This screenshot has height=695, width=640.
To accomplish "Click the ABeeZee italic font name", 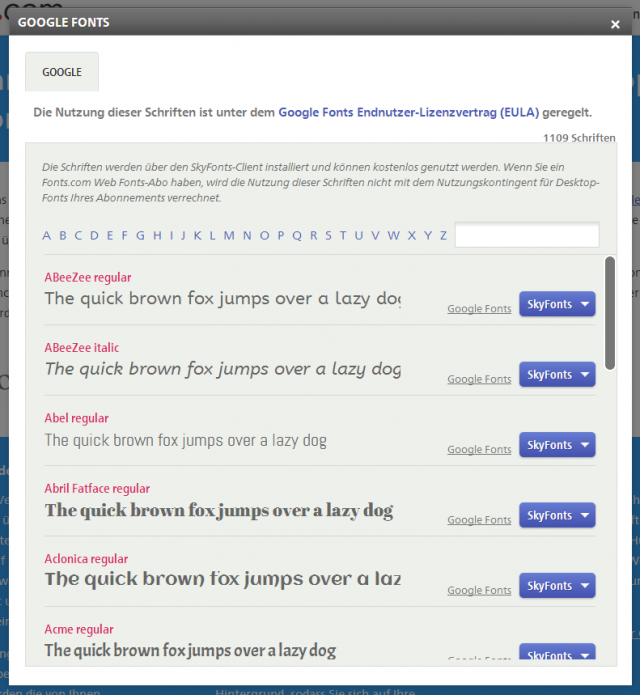I will coord(82,348).
